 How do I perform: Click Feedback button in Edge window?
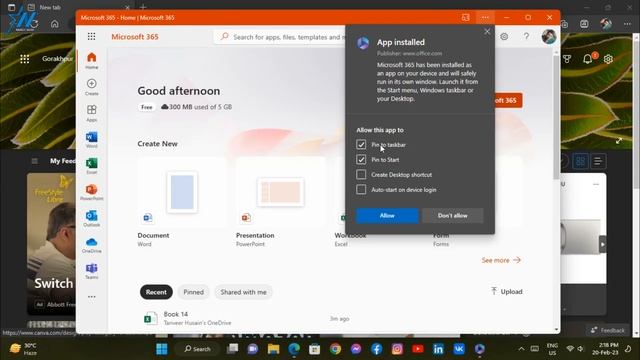click(607, 330)
